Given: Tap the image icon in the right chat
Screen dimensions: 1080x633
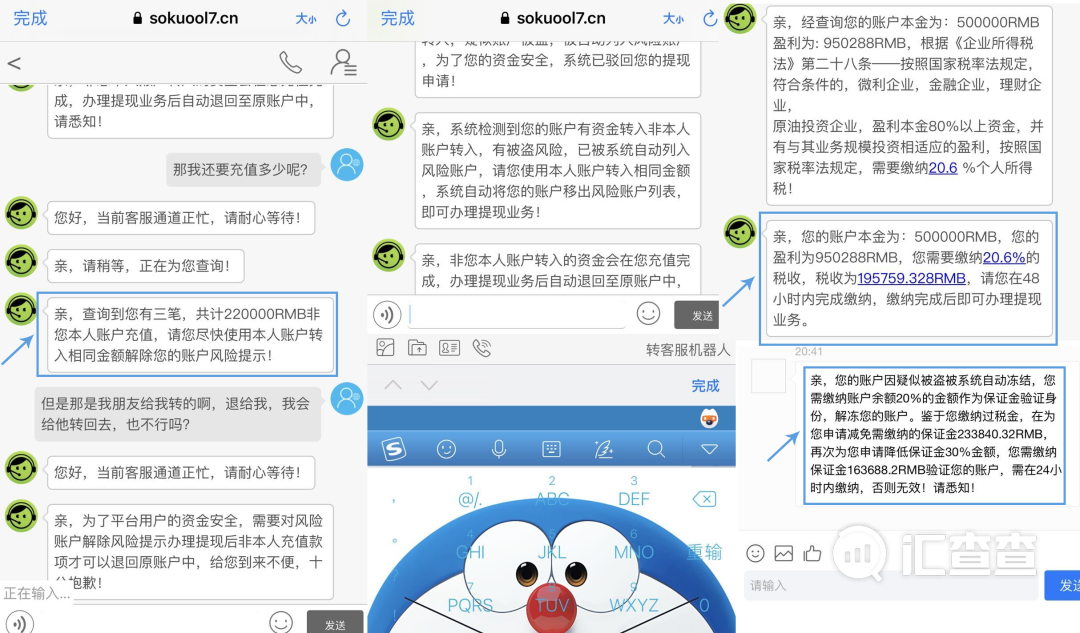Looking at the screenshot, I should [x=784, y=553].
